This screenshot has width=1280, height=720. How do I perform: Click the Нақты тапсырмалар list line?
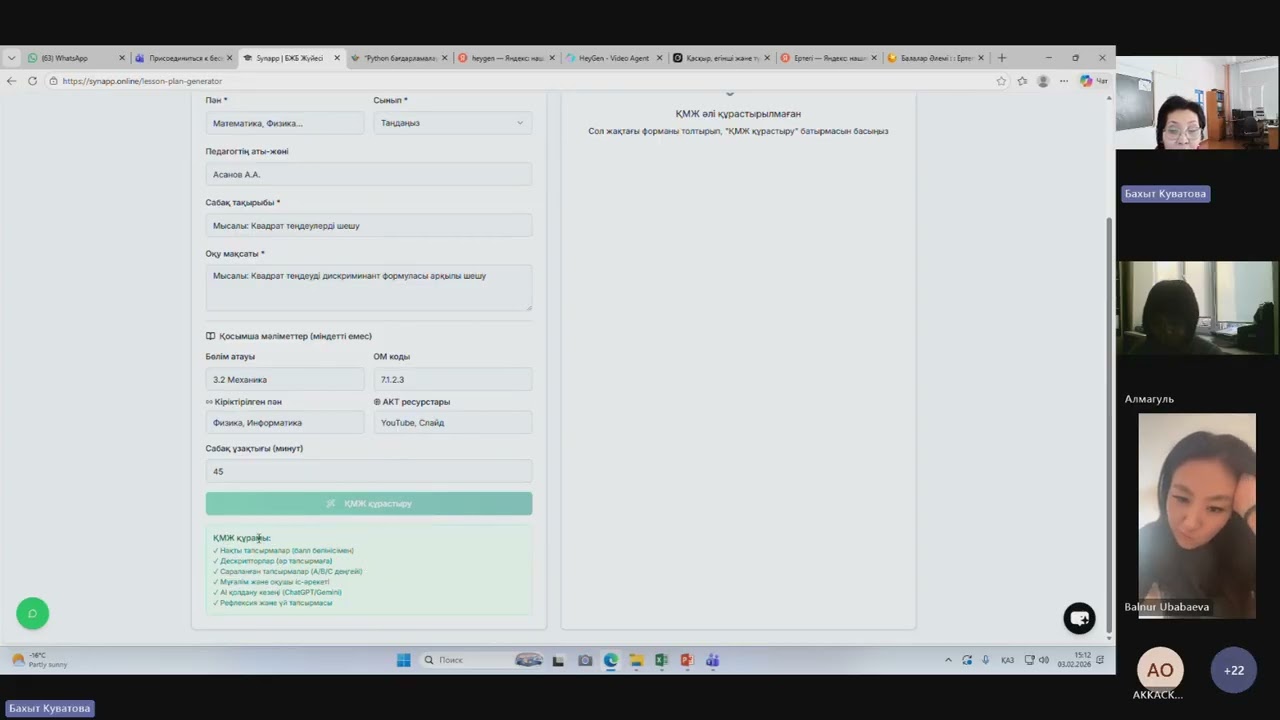point(283,551)
